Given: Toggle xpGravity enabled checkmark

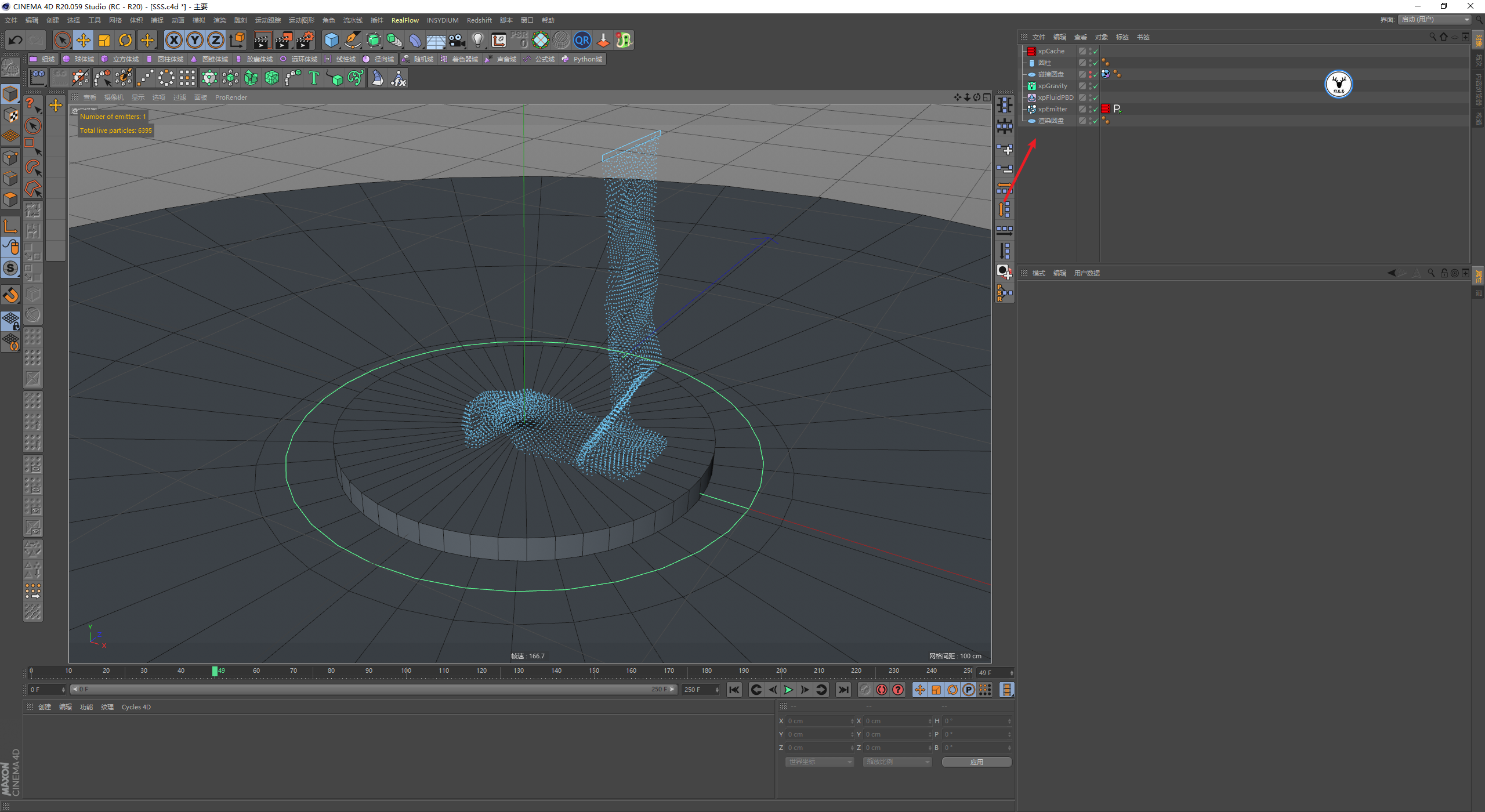Looking at the screenshot, I should [x=1095, y=86].
